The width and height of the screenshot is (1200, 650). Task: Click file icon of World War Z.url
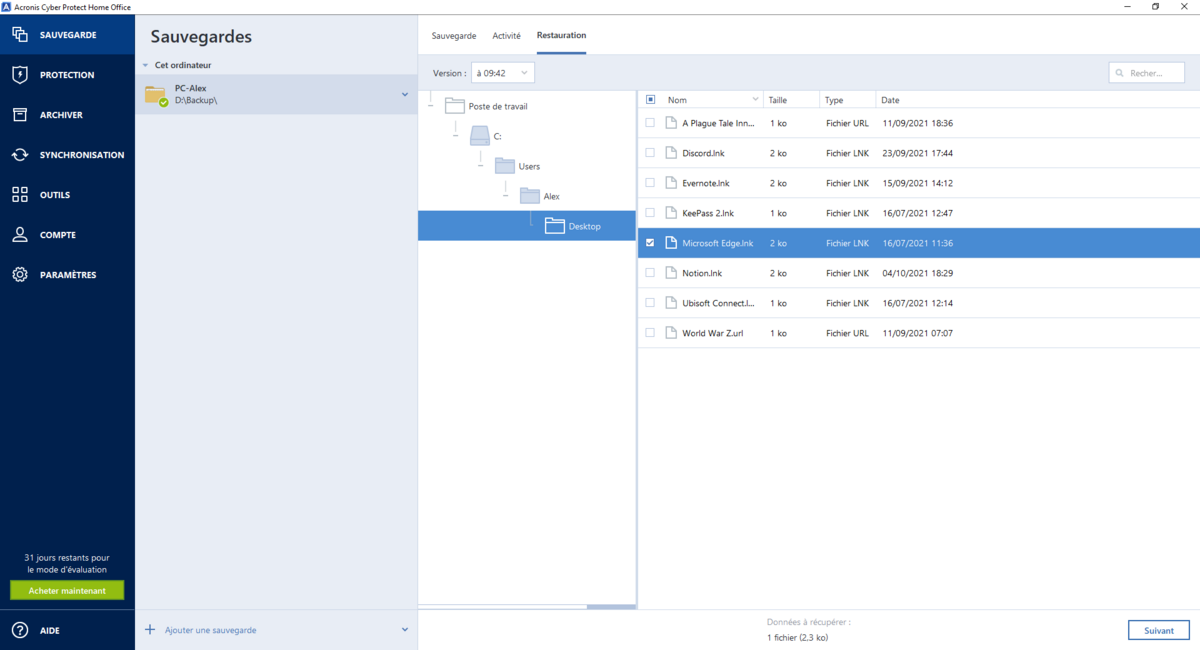point(672,333)
